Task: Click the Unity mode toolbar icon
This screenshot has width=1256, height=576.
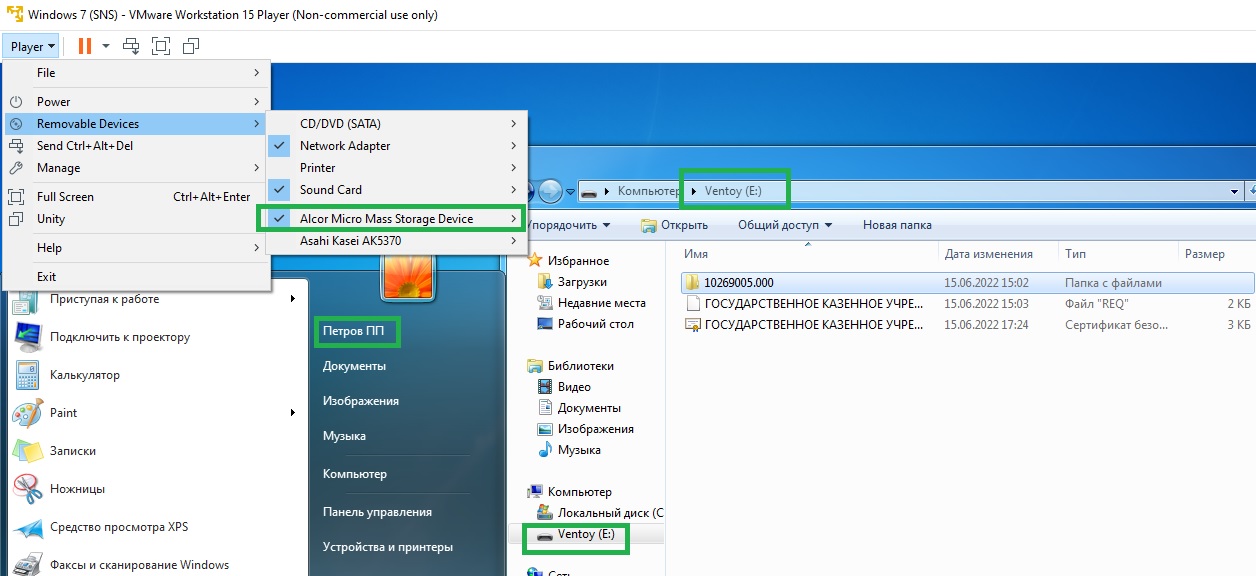Action: pos(191,46)
